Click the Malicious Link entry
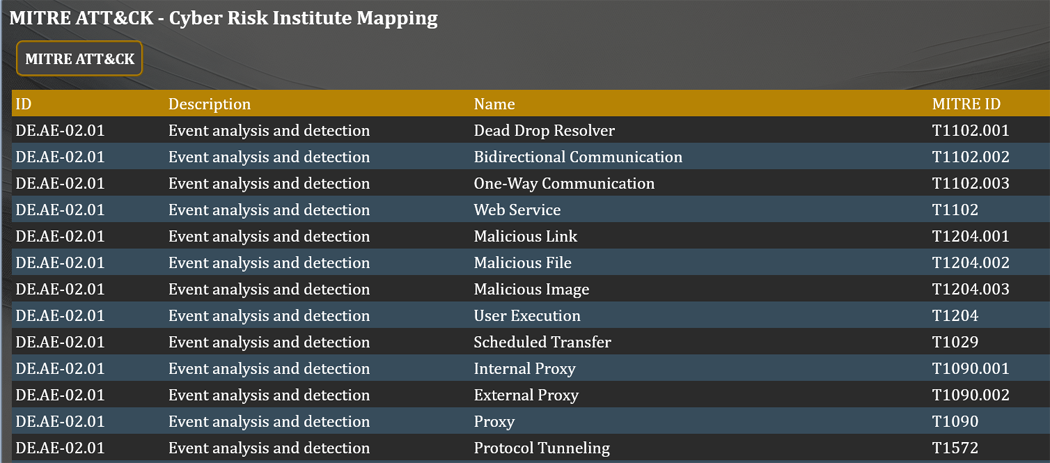This screenshot has width=1050, height=463. (525, 237)
